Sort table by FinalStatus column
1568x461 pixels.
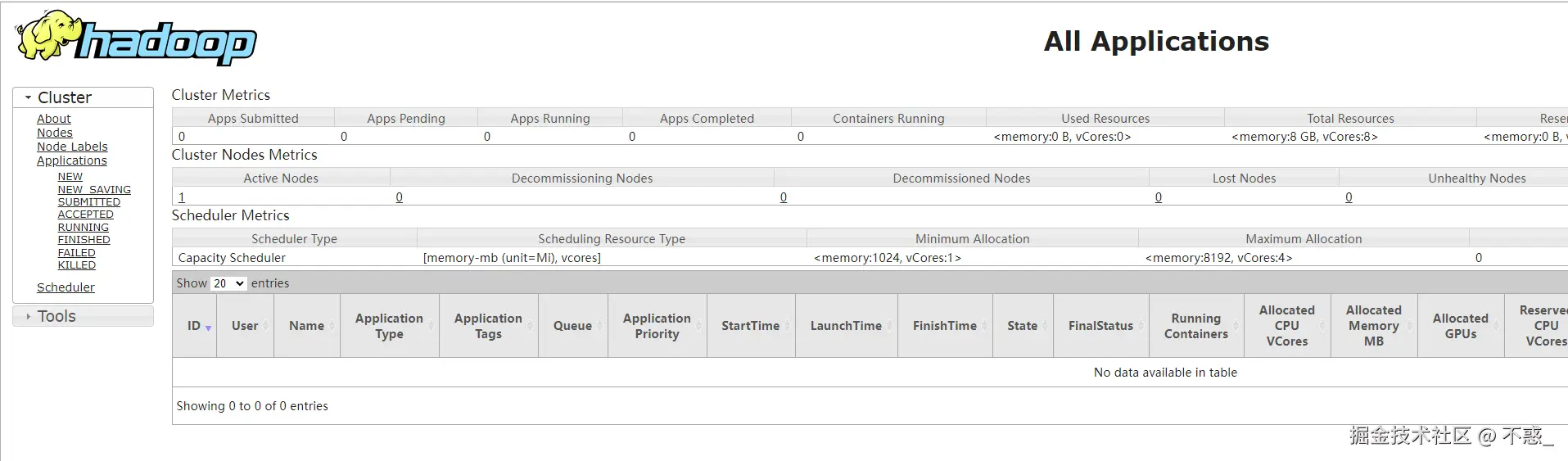pyautogui.click(x=1101, y=326)
